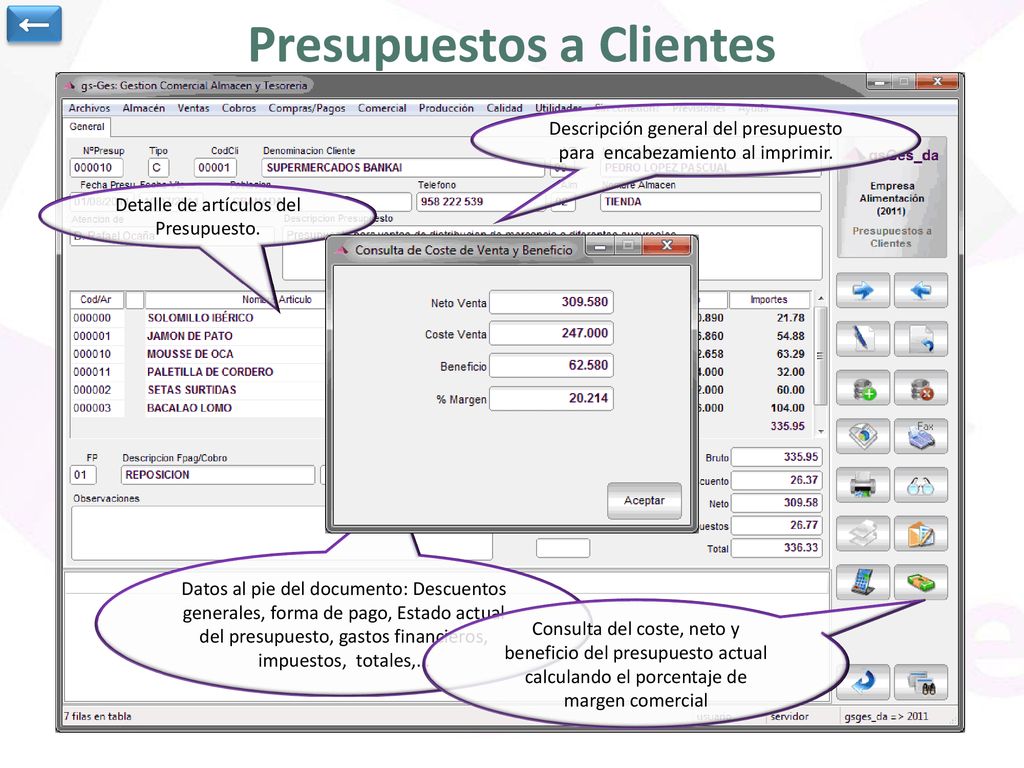Click the binoculars search windows icon
Screen dimensions: 1024x768
(920, 682)
